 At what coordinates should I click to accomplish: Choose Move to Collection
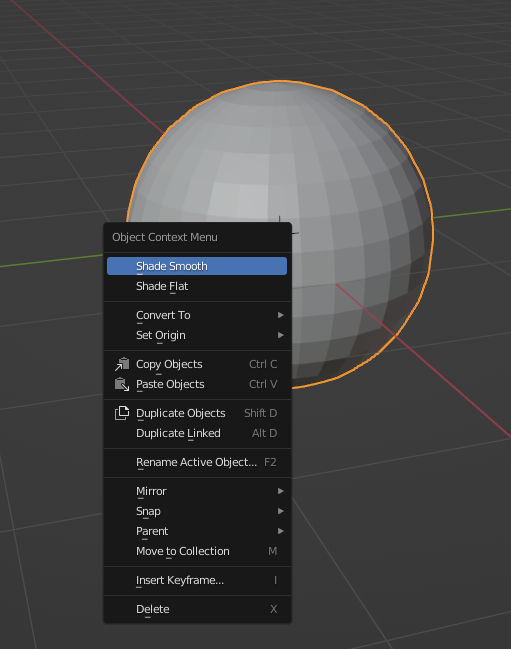point(197,551)
